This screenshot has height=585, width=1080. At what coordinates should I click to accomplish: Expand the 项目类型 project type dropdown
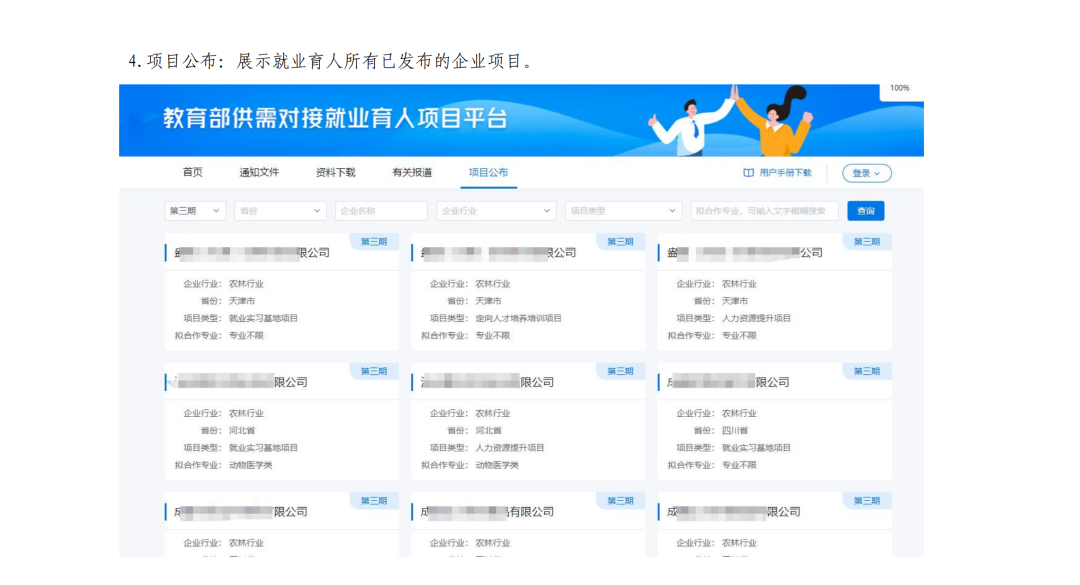tap(623, 211)
